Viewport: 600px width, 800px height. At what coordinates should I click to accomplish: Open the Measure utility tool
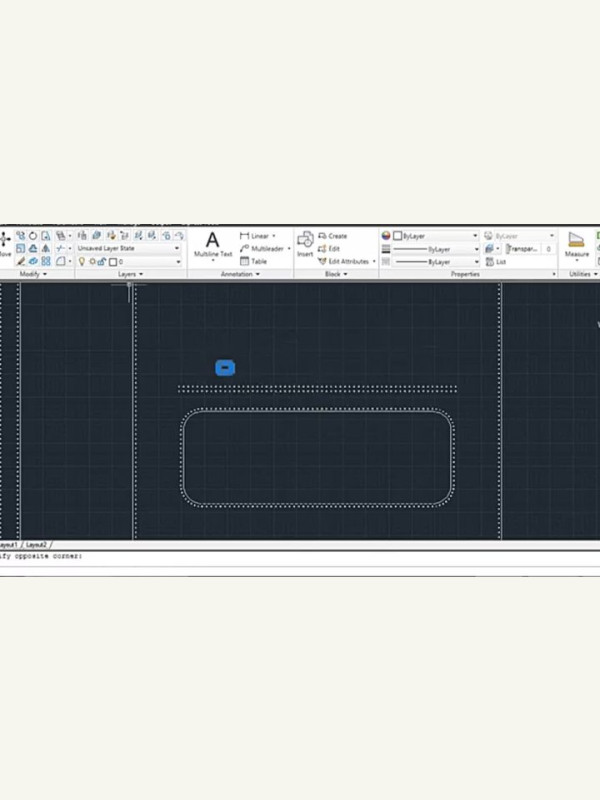click(576, 245)
